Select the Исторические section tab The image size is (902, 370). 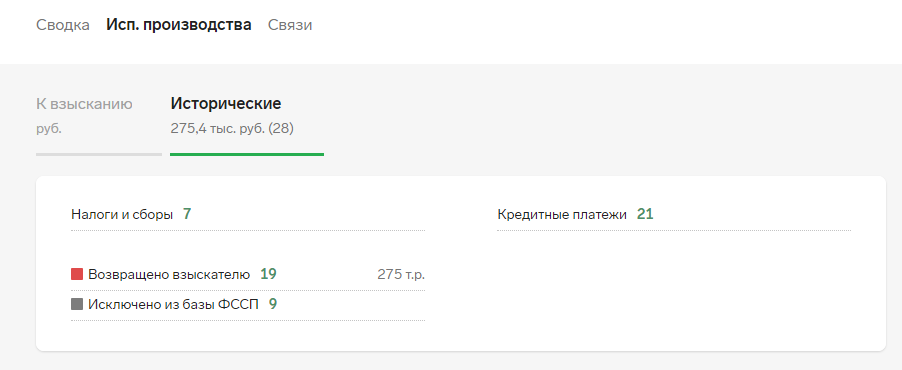[247, 117]
